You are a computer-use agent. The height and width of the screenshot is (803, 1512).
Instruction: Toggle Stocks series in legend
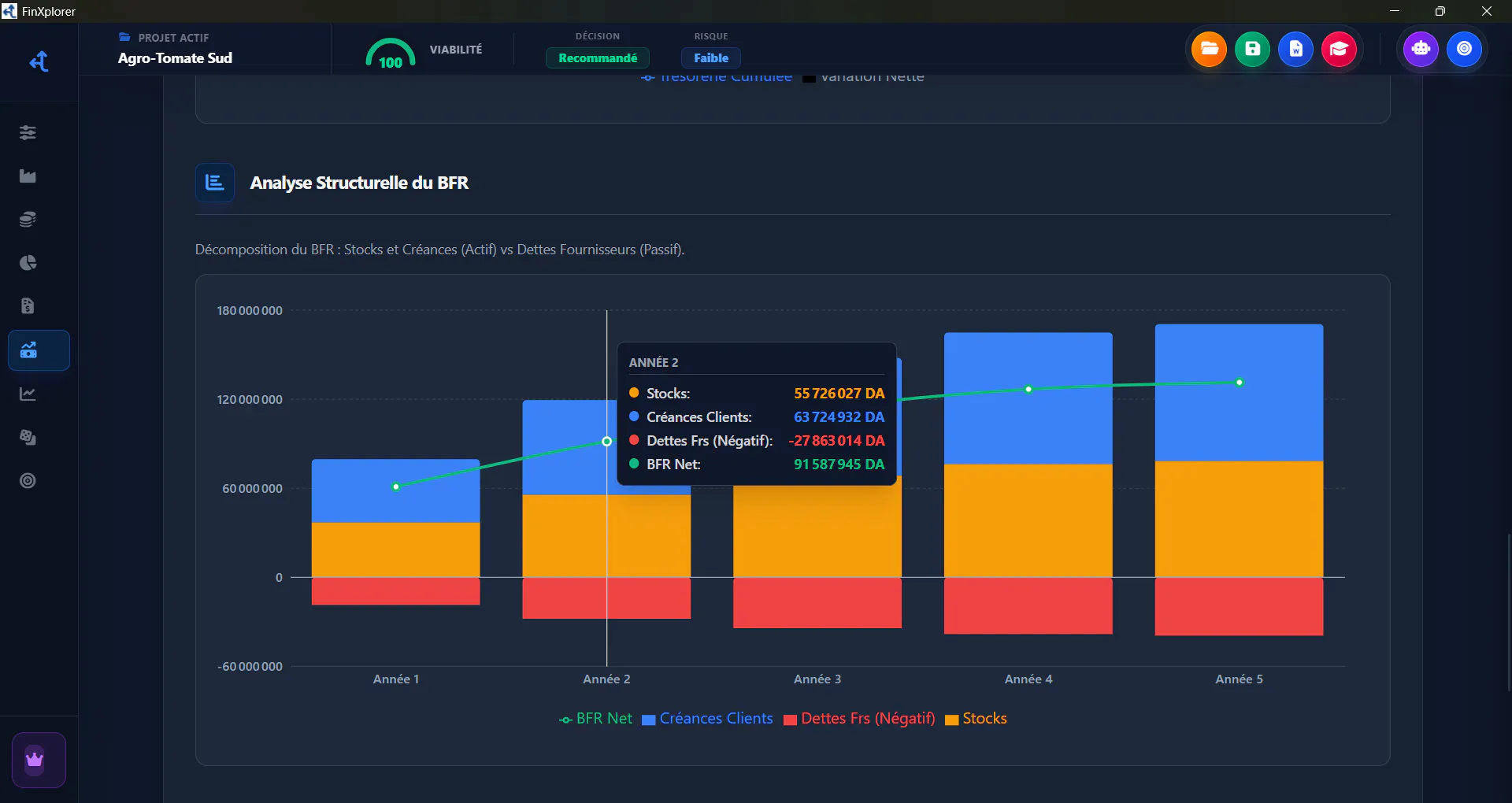(x=976, y=719)
